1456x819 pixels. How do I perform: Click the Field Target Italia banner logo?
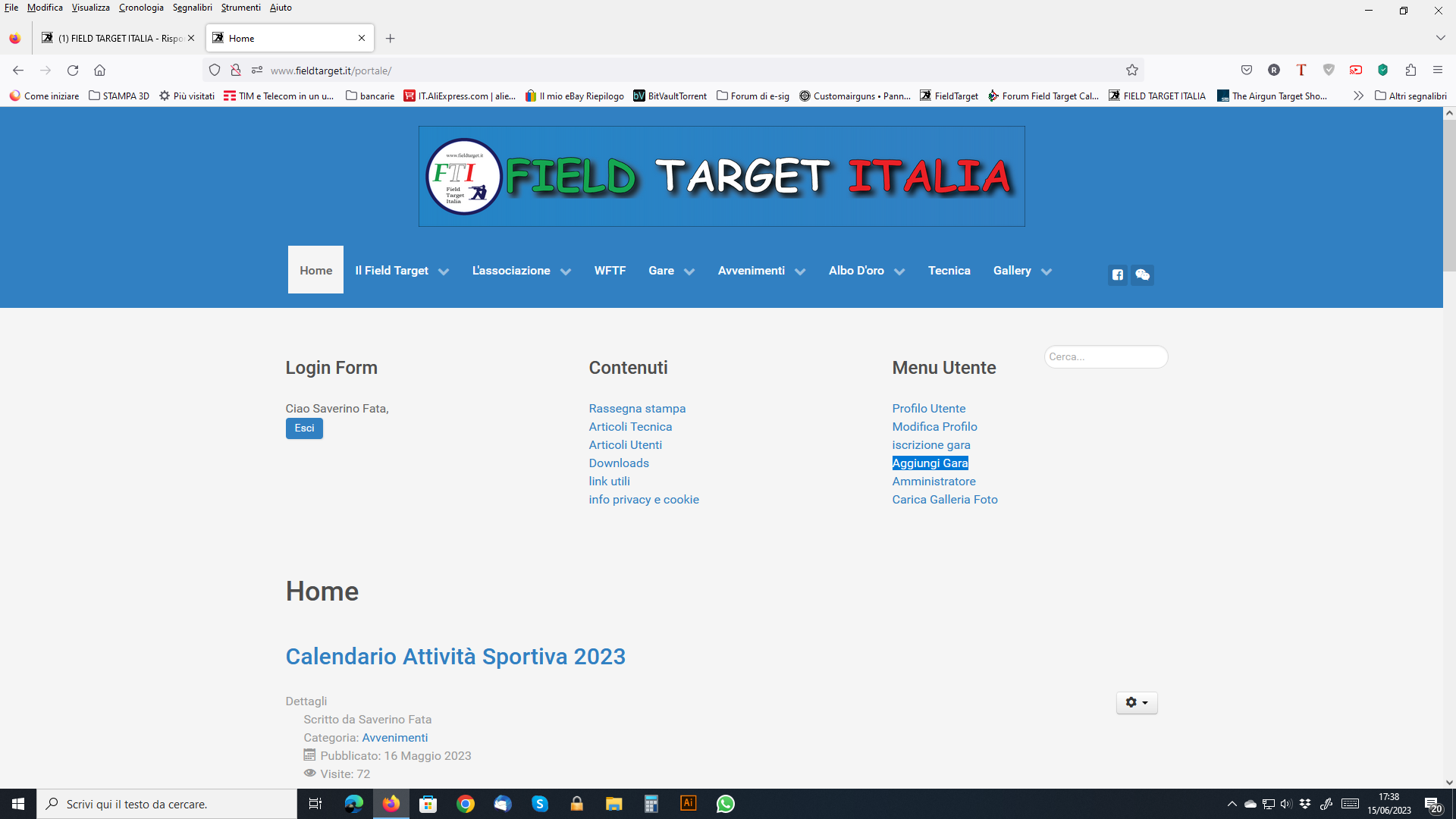(x=721, y=176)
